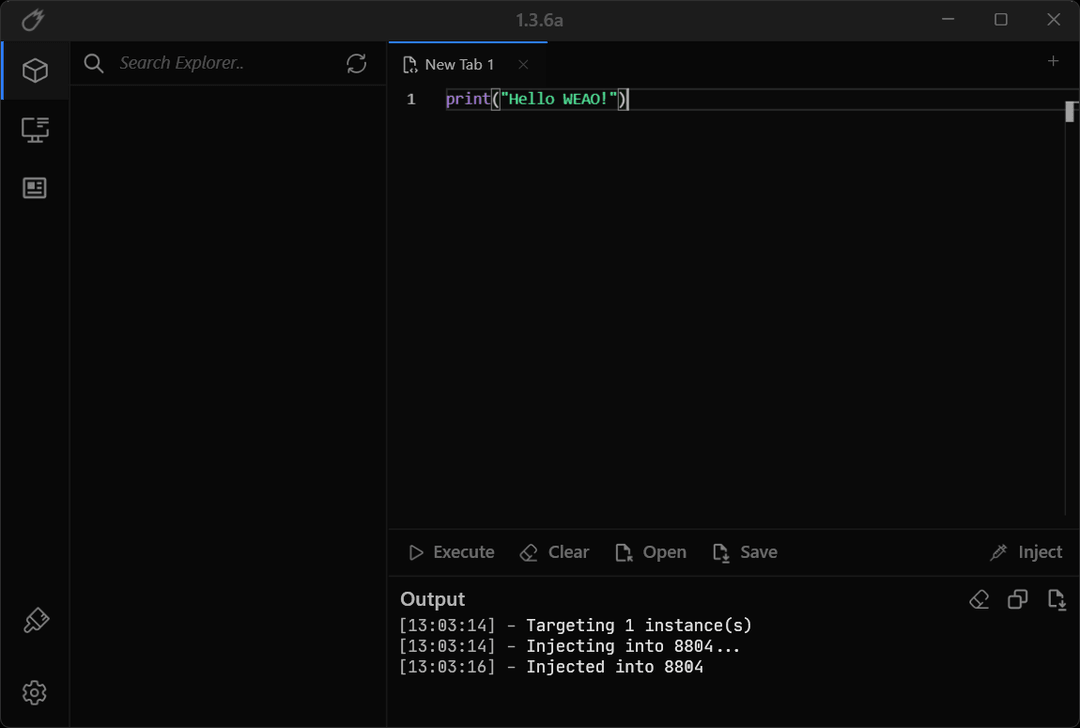Focus the Search Explorer field
This screenshot has width=1080, height=728.
coord(227,63)
